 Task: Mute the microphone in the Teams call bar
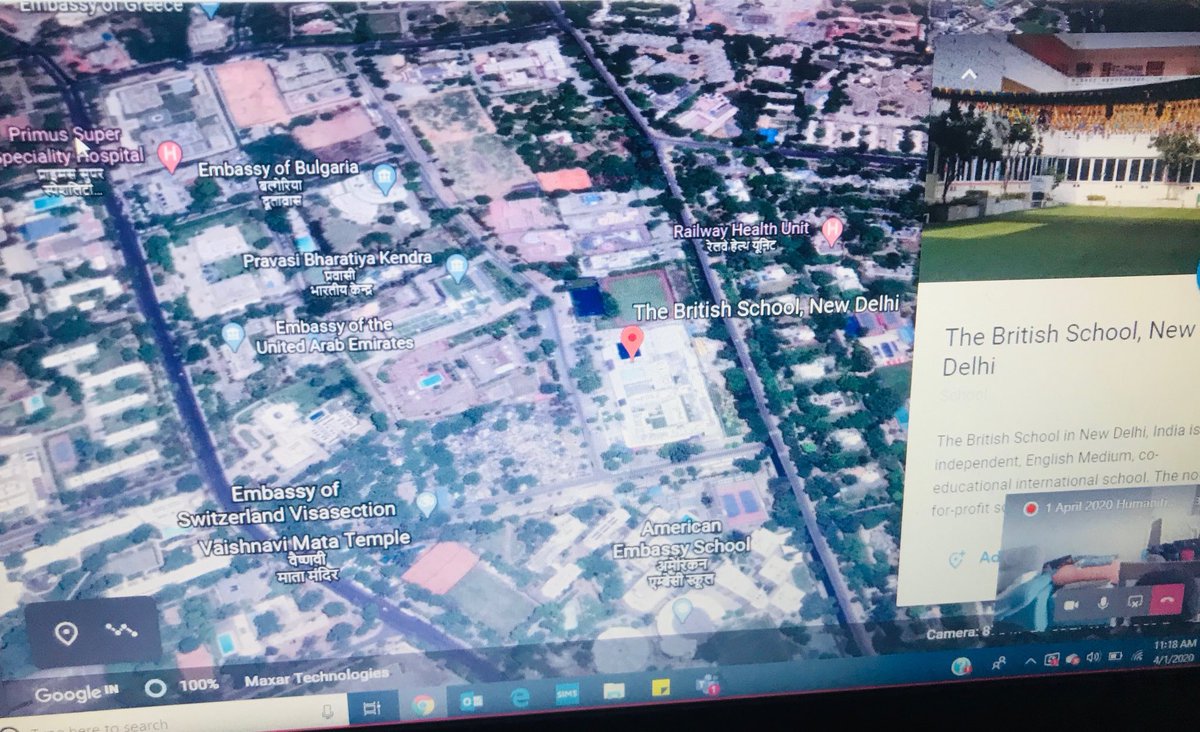pos(1103,603)
